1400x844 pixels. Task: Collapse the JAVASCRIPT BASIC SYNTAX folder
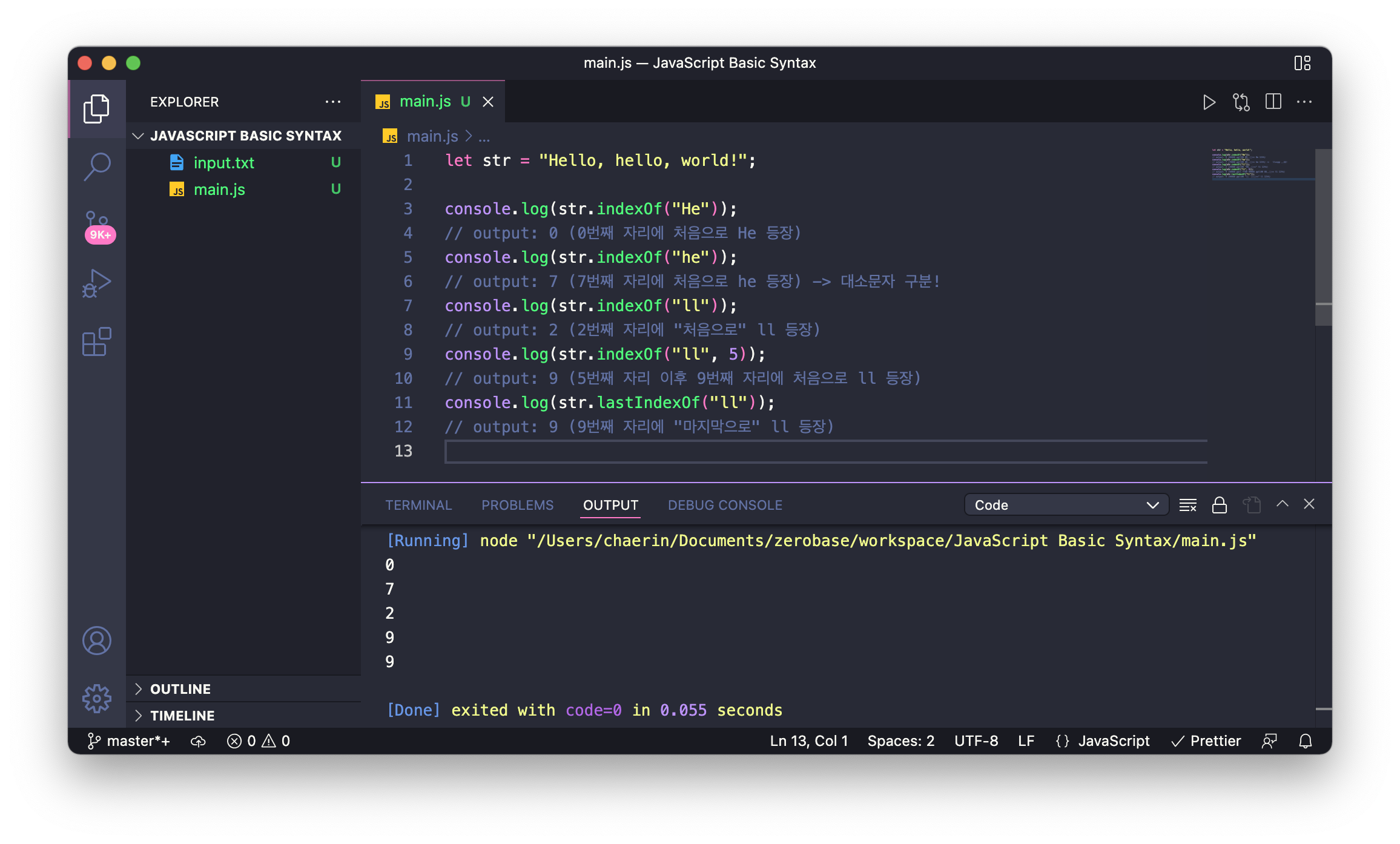138,136
